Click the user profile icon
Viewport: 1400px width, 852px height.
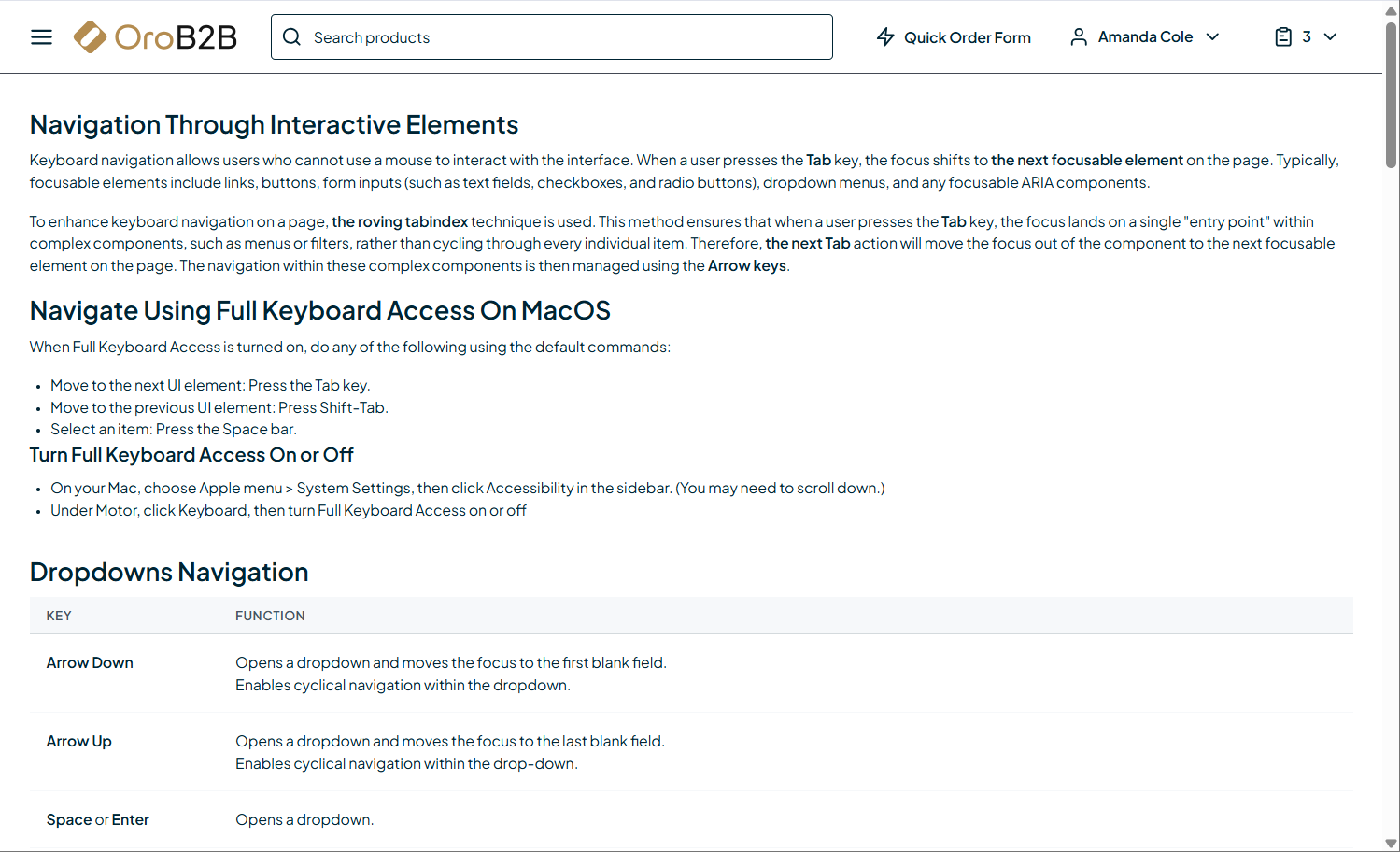point(1079,37)
